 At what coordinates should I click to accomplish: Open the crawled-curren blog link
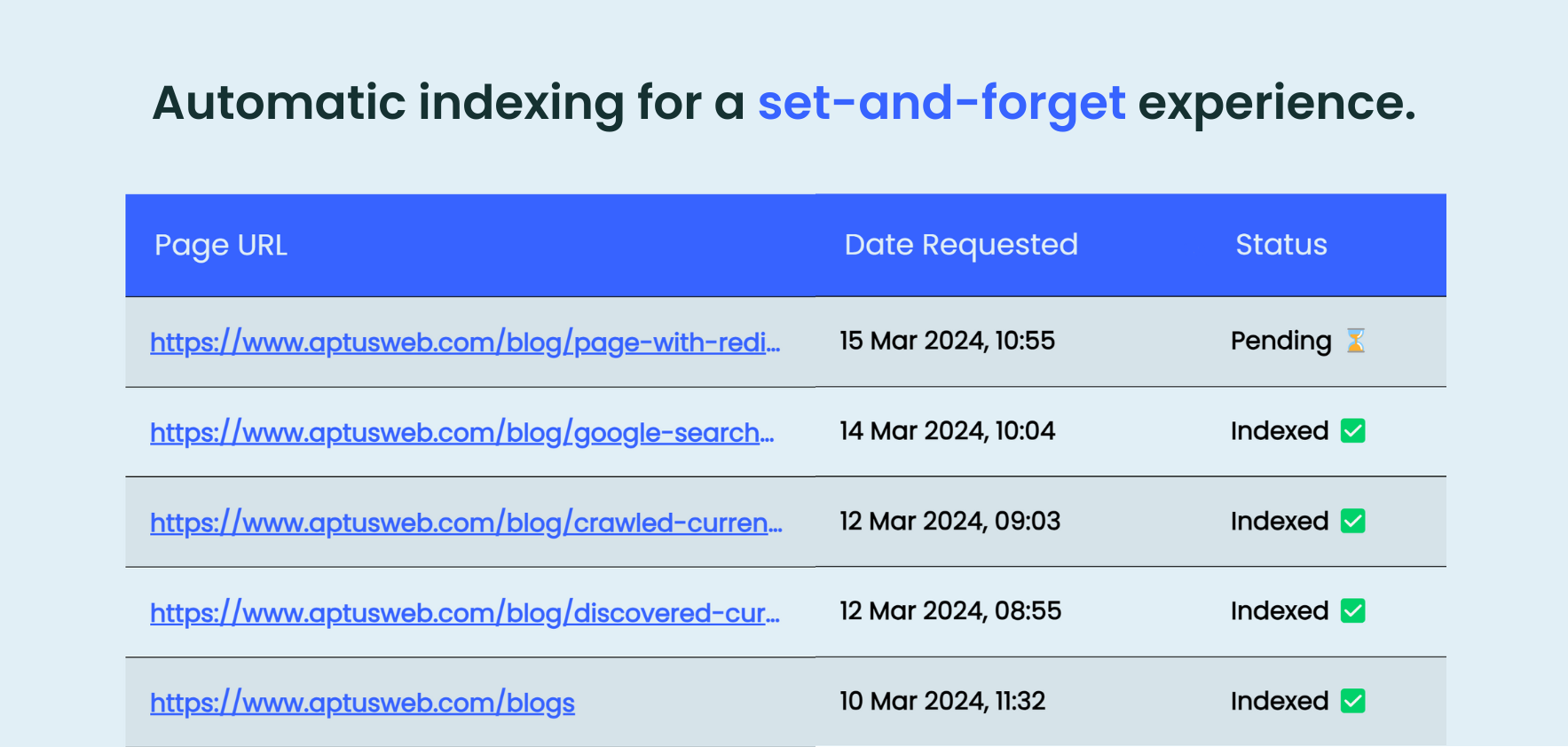point(466,523)
